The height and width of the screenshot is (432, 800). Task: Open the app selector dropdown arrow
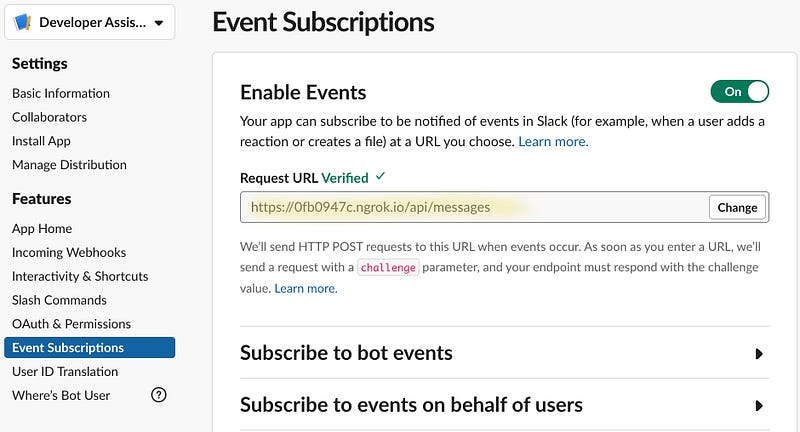click(159, 23)
